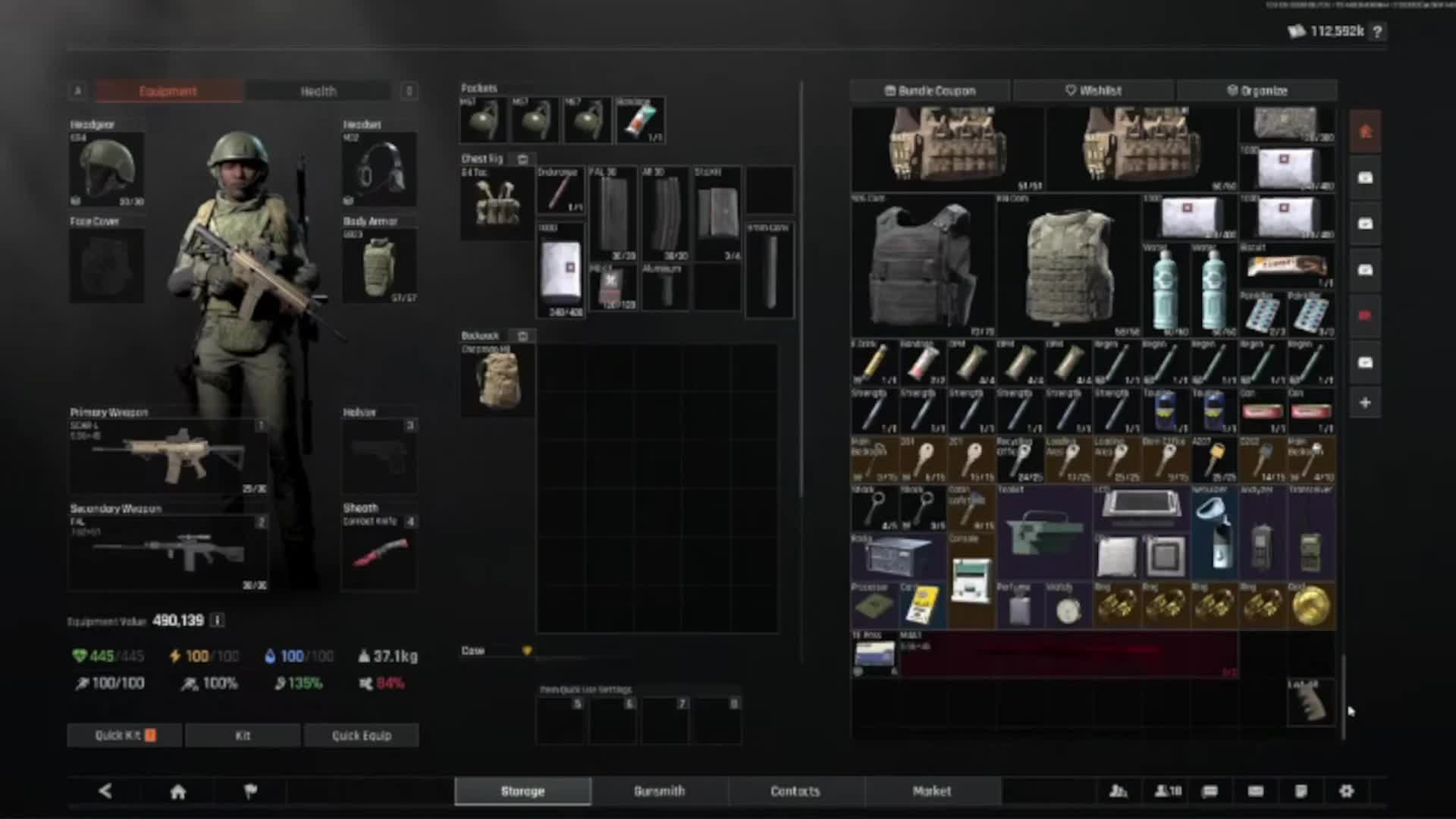Click the Quick Equip button

pos(362,735)
